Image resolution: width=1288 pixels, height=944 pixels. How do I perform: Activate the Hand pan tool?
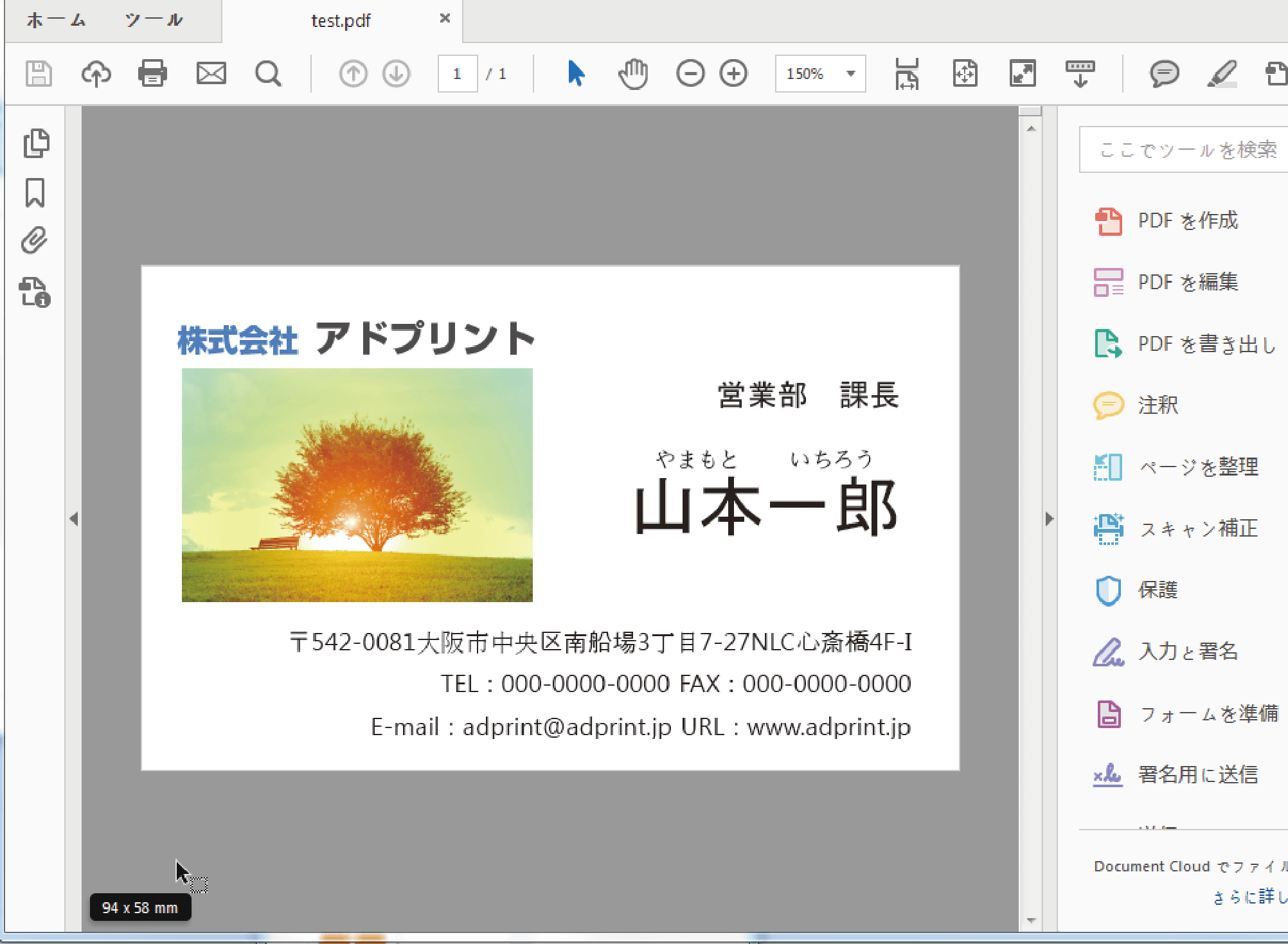pyautogui.click(x=633, y=73)
